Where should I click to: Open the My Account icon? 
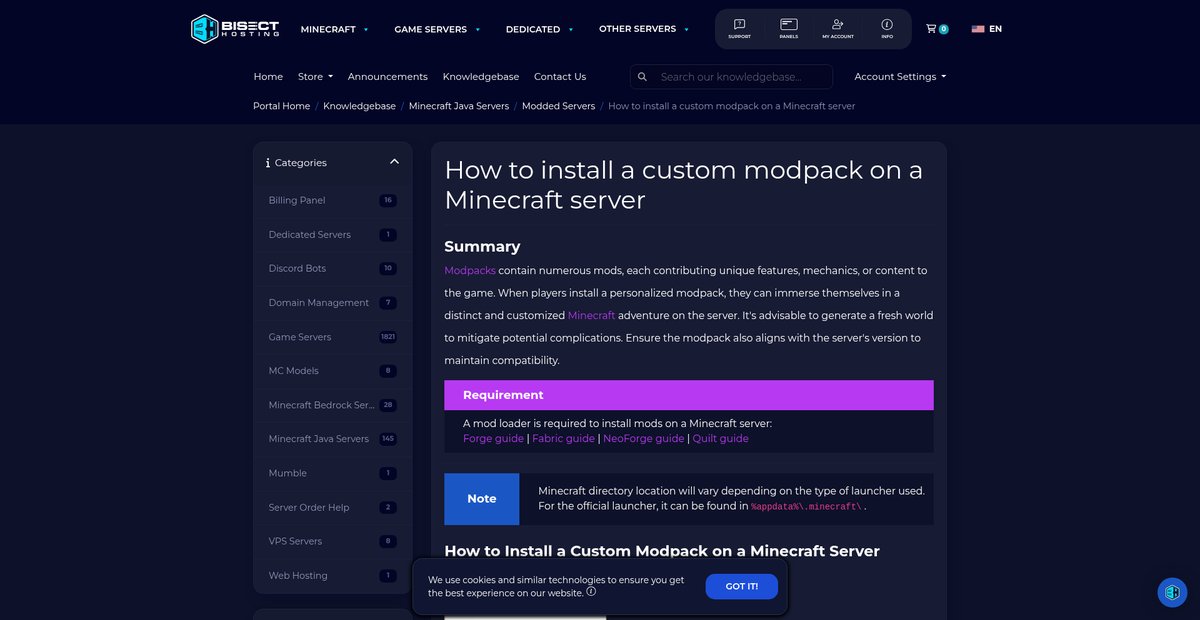point(838,28)
